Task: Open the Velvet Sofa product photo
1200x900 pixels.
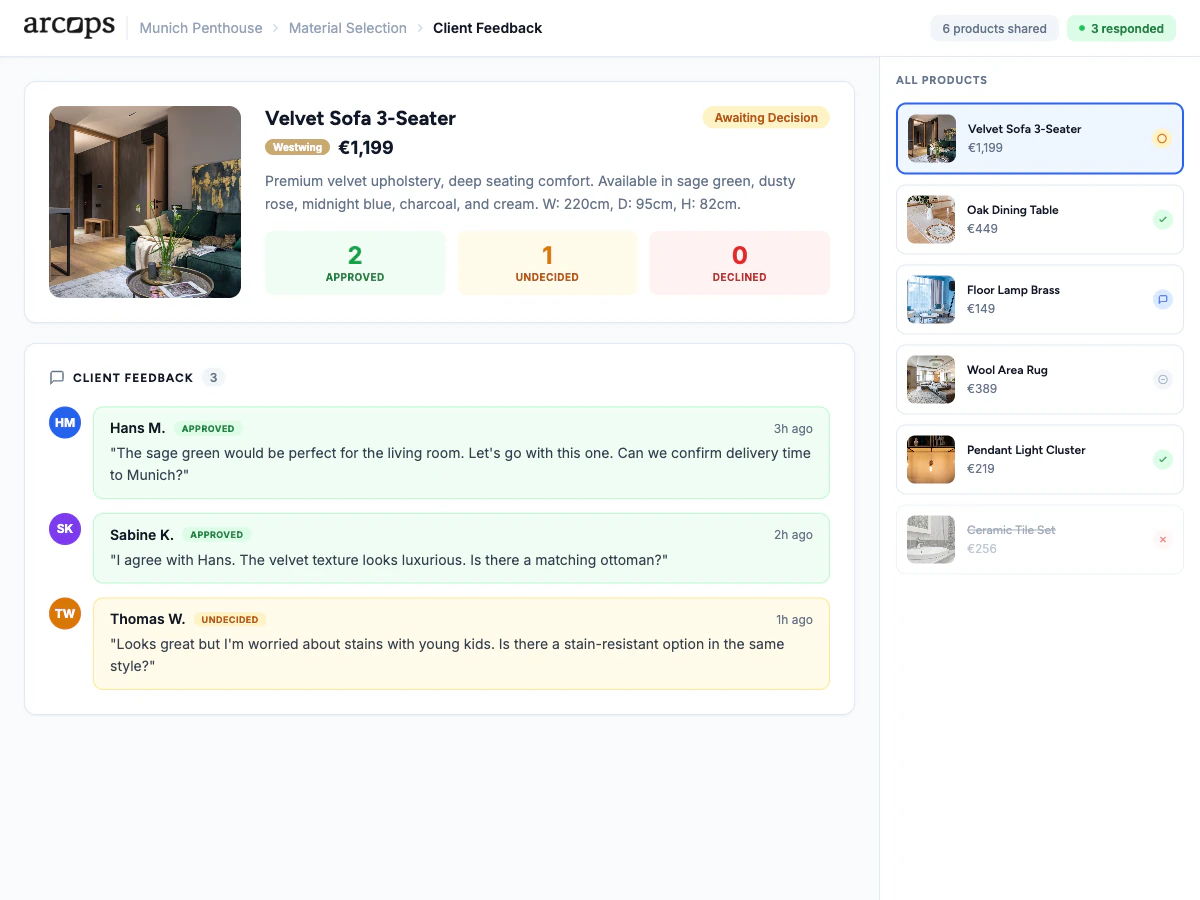Action: [145, 202]
